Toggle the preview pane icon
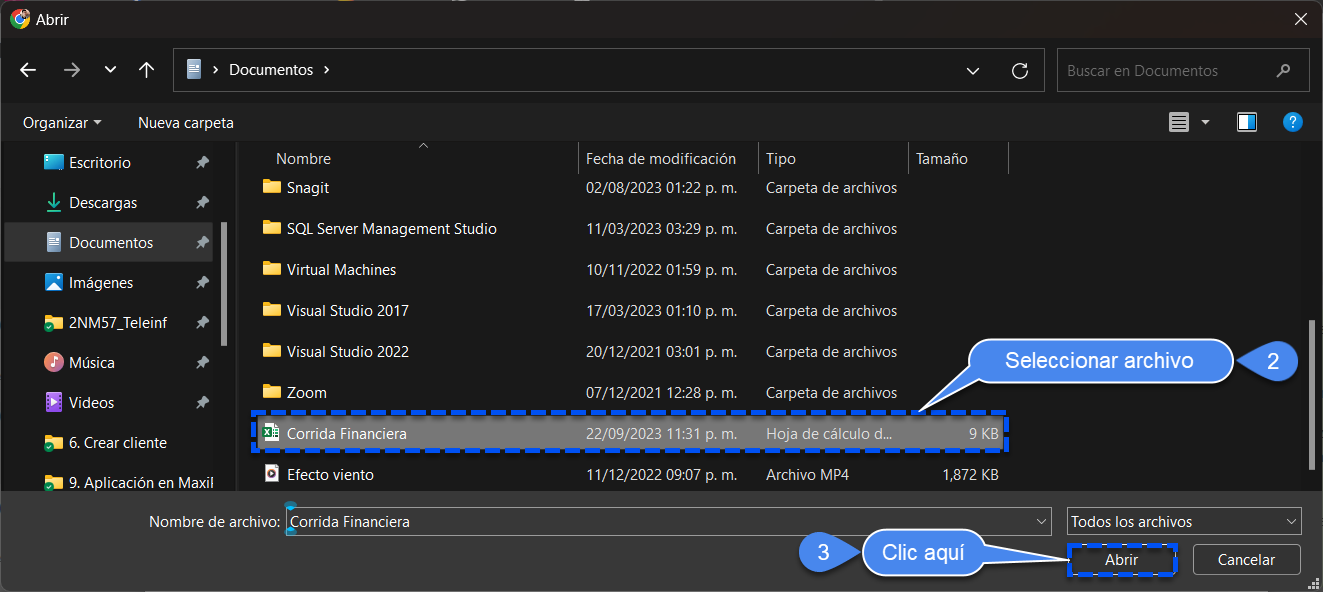1323x592 pixels. [1247, 122]
